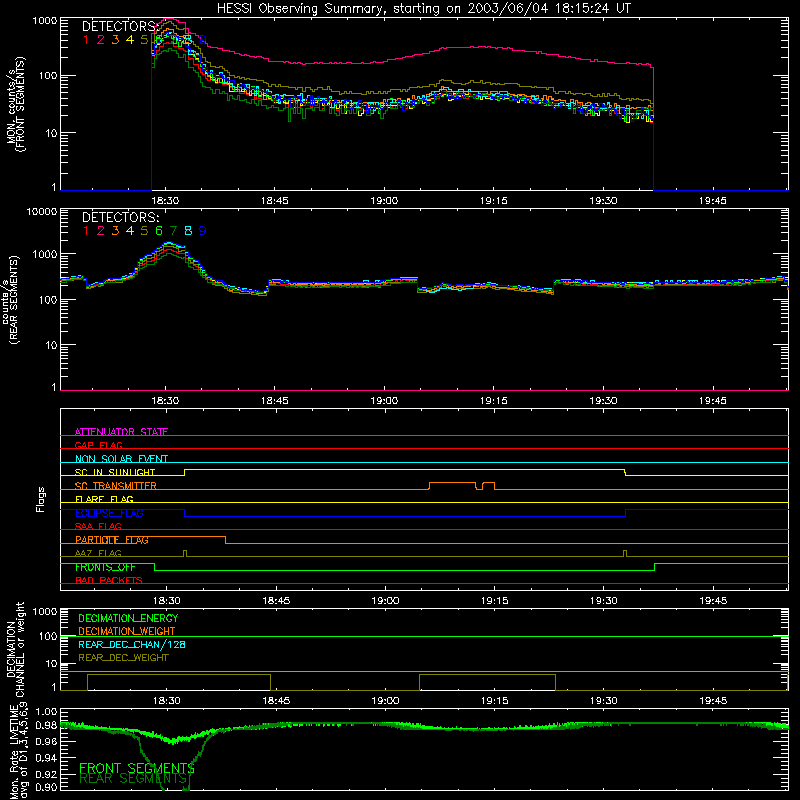Click 10000 y-axis value on rear segments plot

(42, 211)
